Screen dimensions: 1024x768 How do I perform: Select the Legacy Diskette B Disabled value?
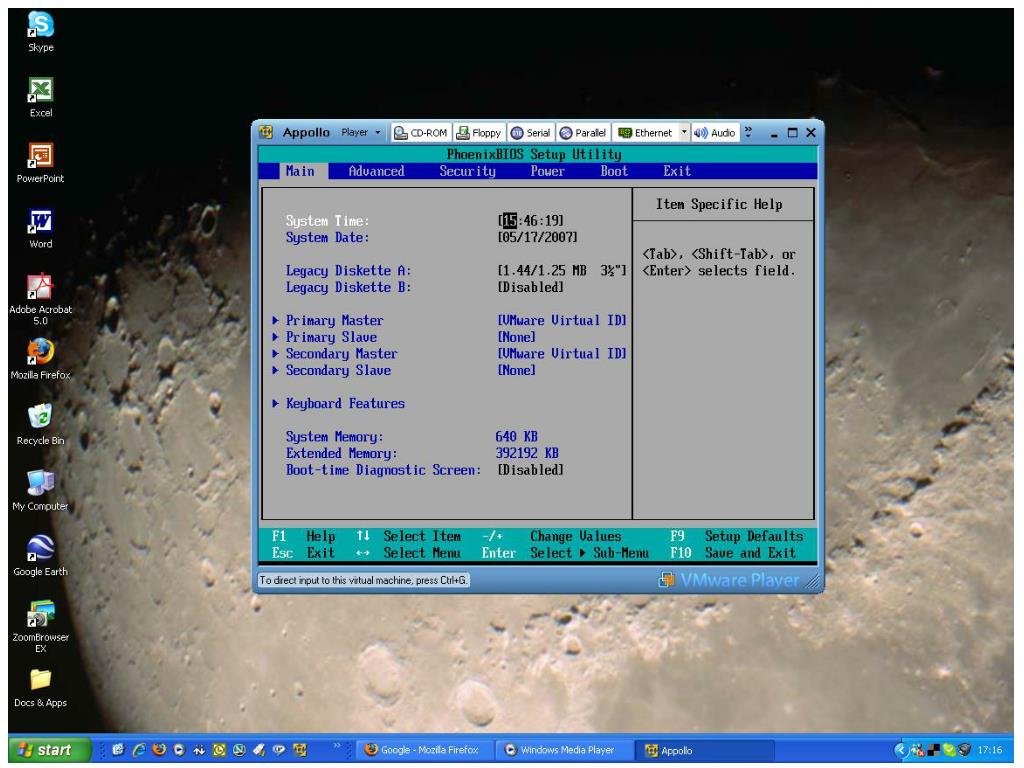click(x=530, y=287)
